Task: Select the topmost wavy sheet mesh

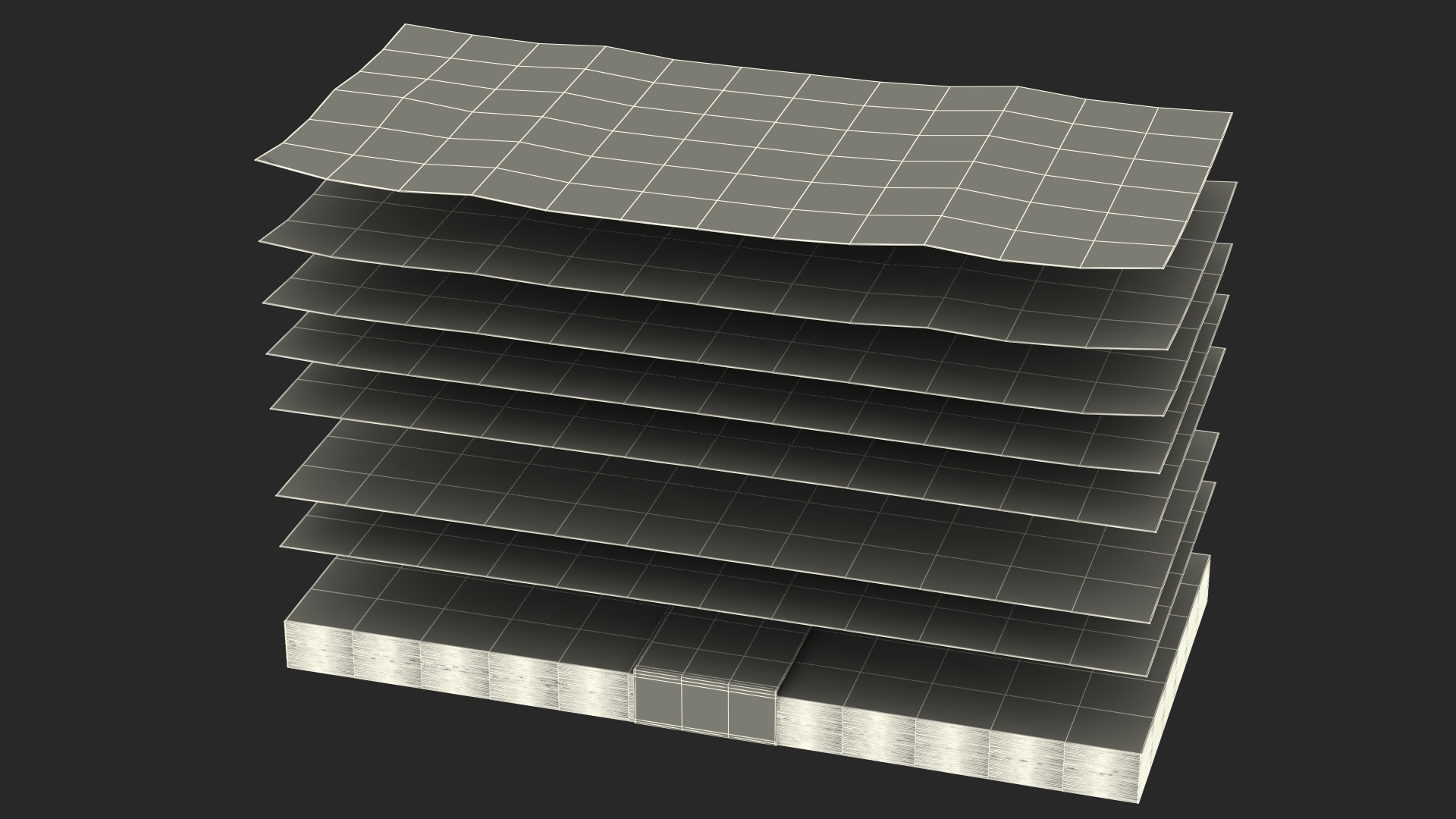Action: click(x=743, y=146)
